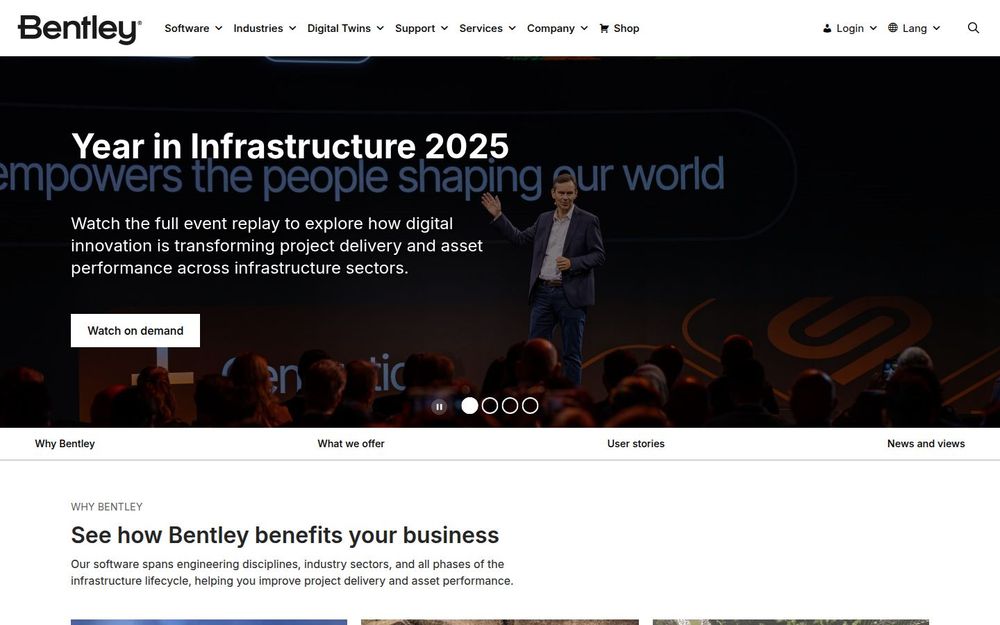Image resolution: width=1000 pixels, height=625 pixels.
Task: Click the Lang text
Action: click(x=915, y=28)
